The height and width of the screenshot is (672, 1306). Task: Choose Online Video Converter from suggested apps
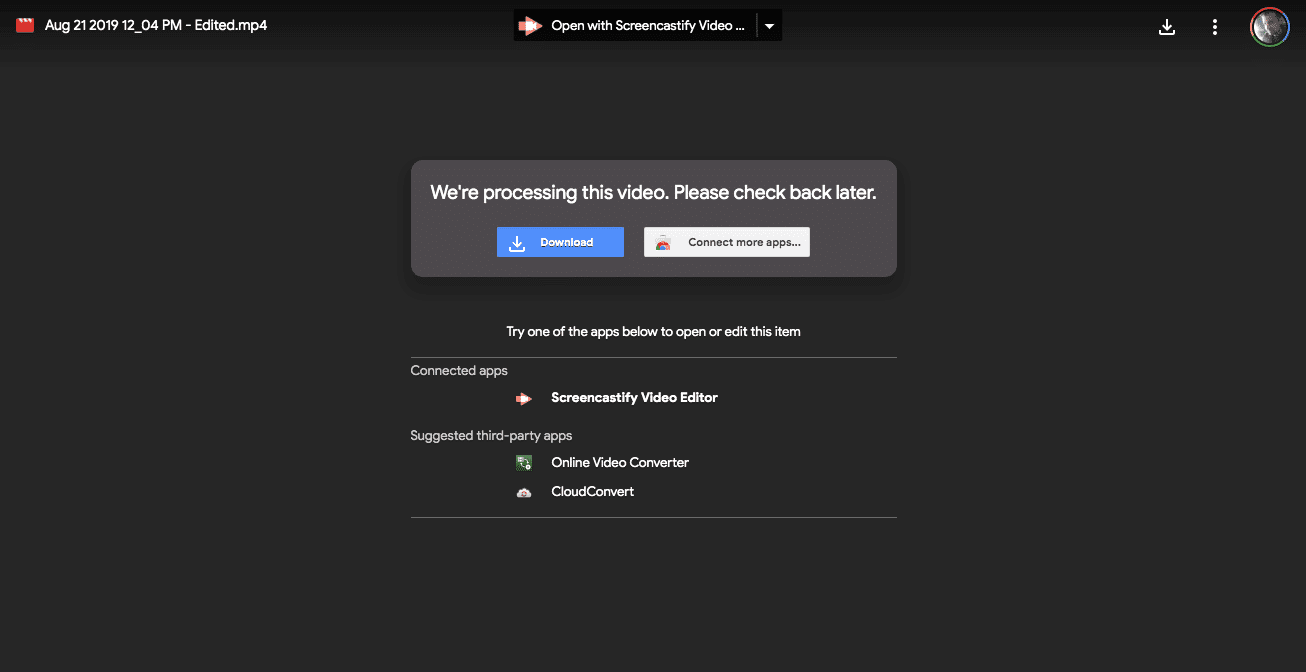620,463
